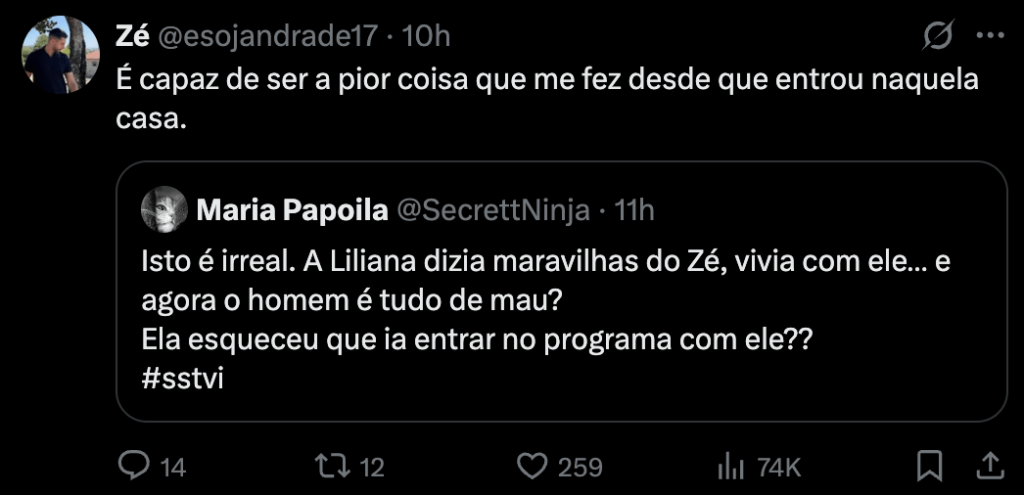Click the display name Zé

[x=132, y=36]
